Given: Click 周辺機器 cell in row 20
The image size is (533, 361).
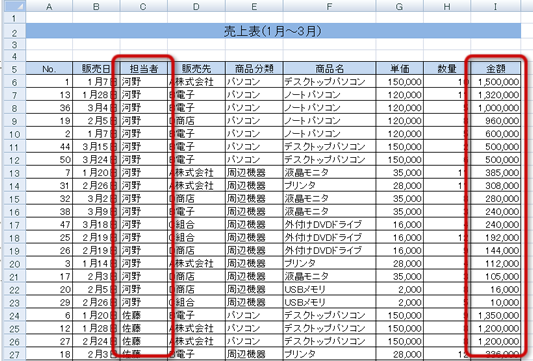Looking at the screenshot, I should point(254,263).
